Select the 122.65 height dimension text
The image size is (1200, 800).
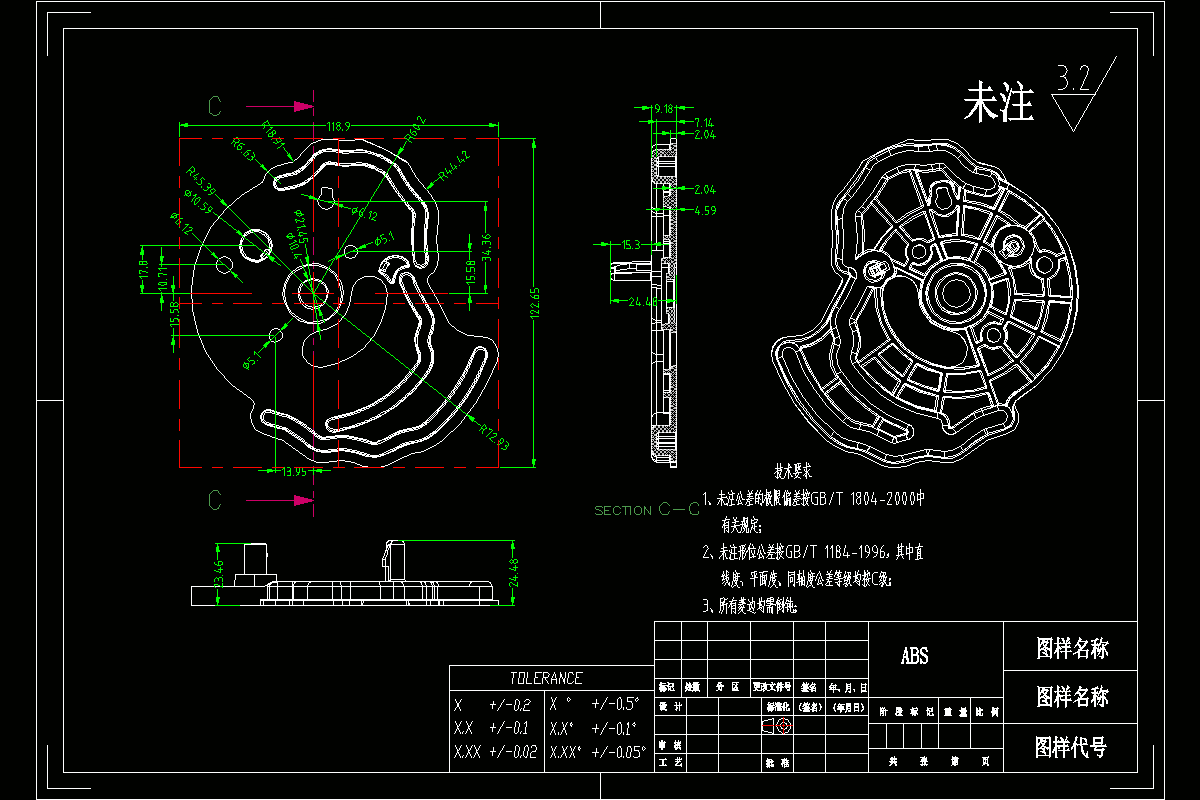coord(535,302)
